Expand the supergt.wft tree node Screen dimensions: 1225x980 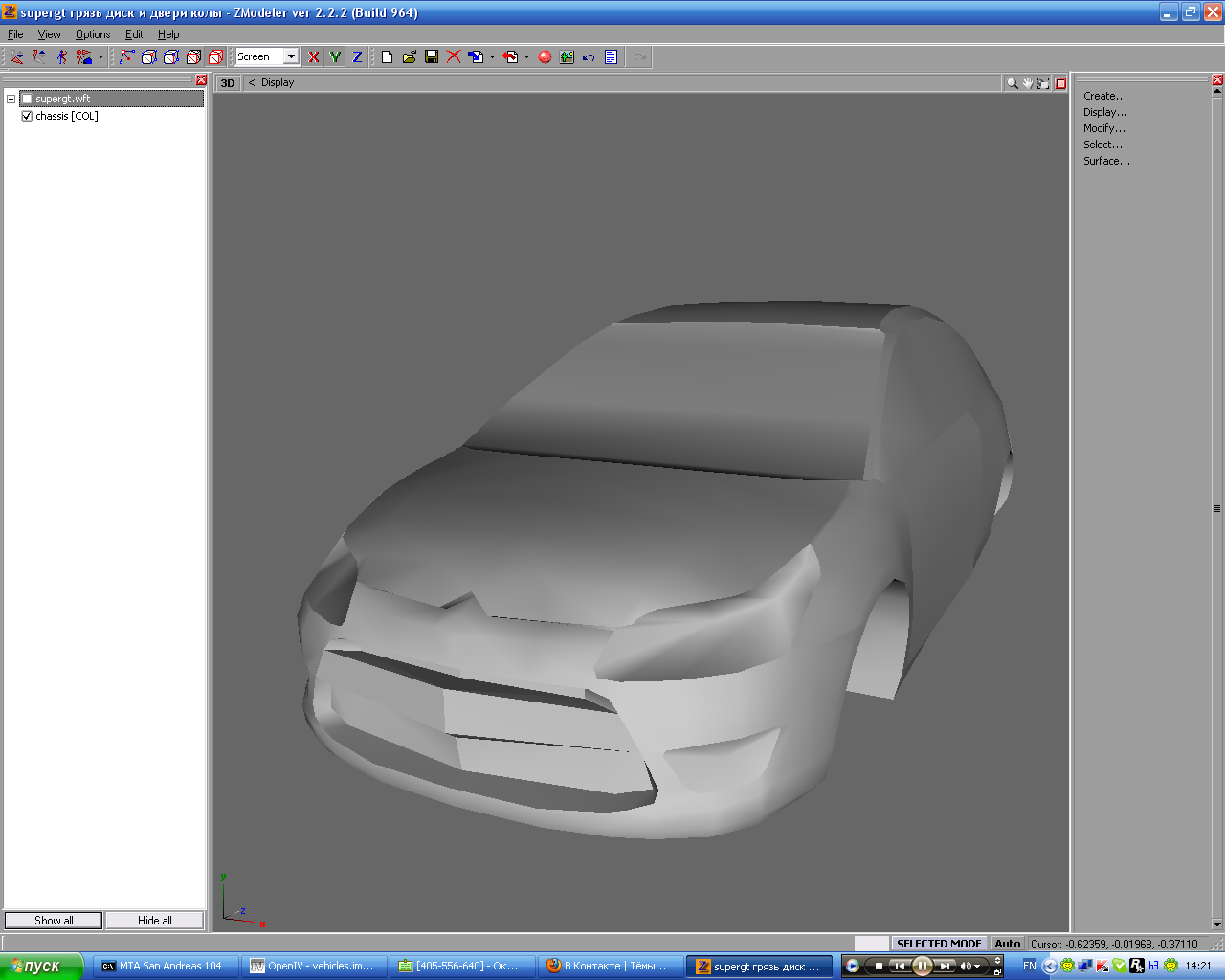(x=11, y=99)
